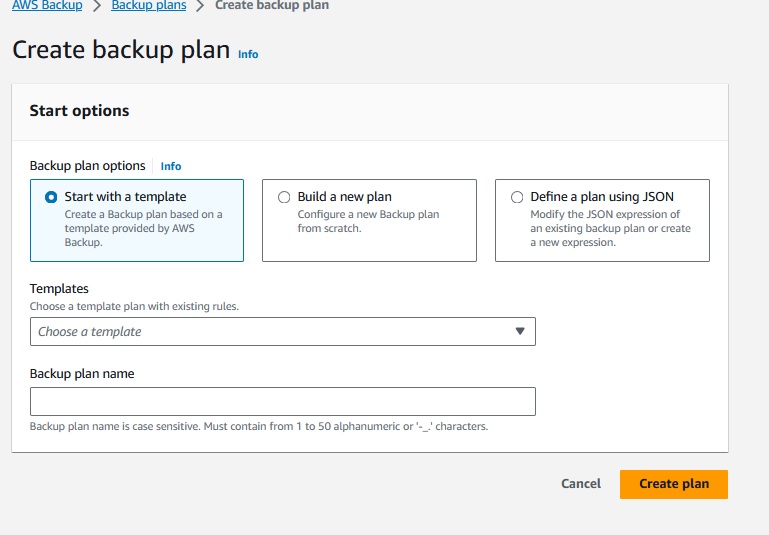Select the Start with a template radio button
Image resolution: width=769 pixels, height=535 pixels.
tap(51, 197)
